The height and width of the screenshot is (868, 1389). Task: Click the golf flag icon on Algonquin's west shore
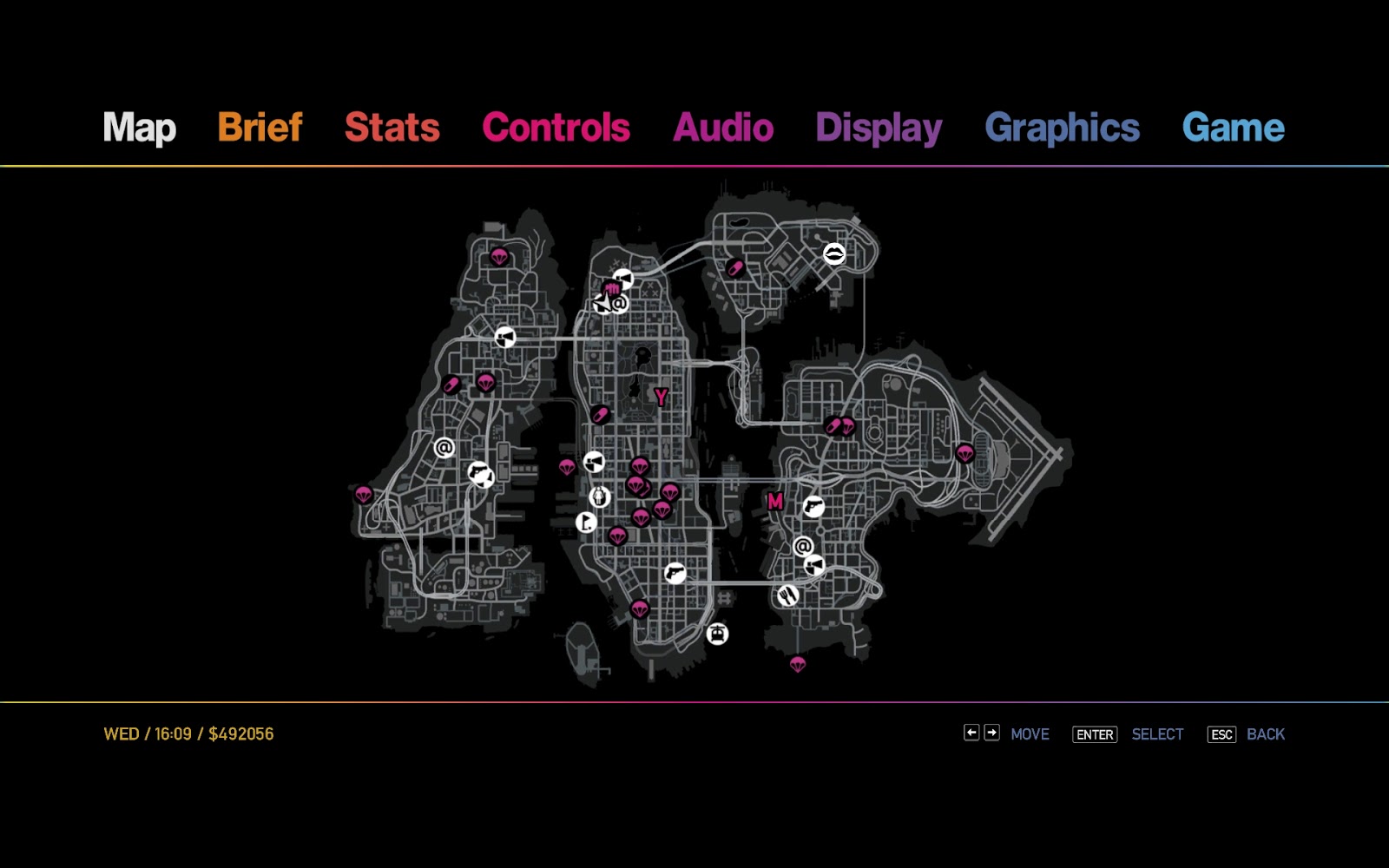point(587,523)
